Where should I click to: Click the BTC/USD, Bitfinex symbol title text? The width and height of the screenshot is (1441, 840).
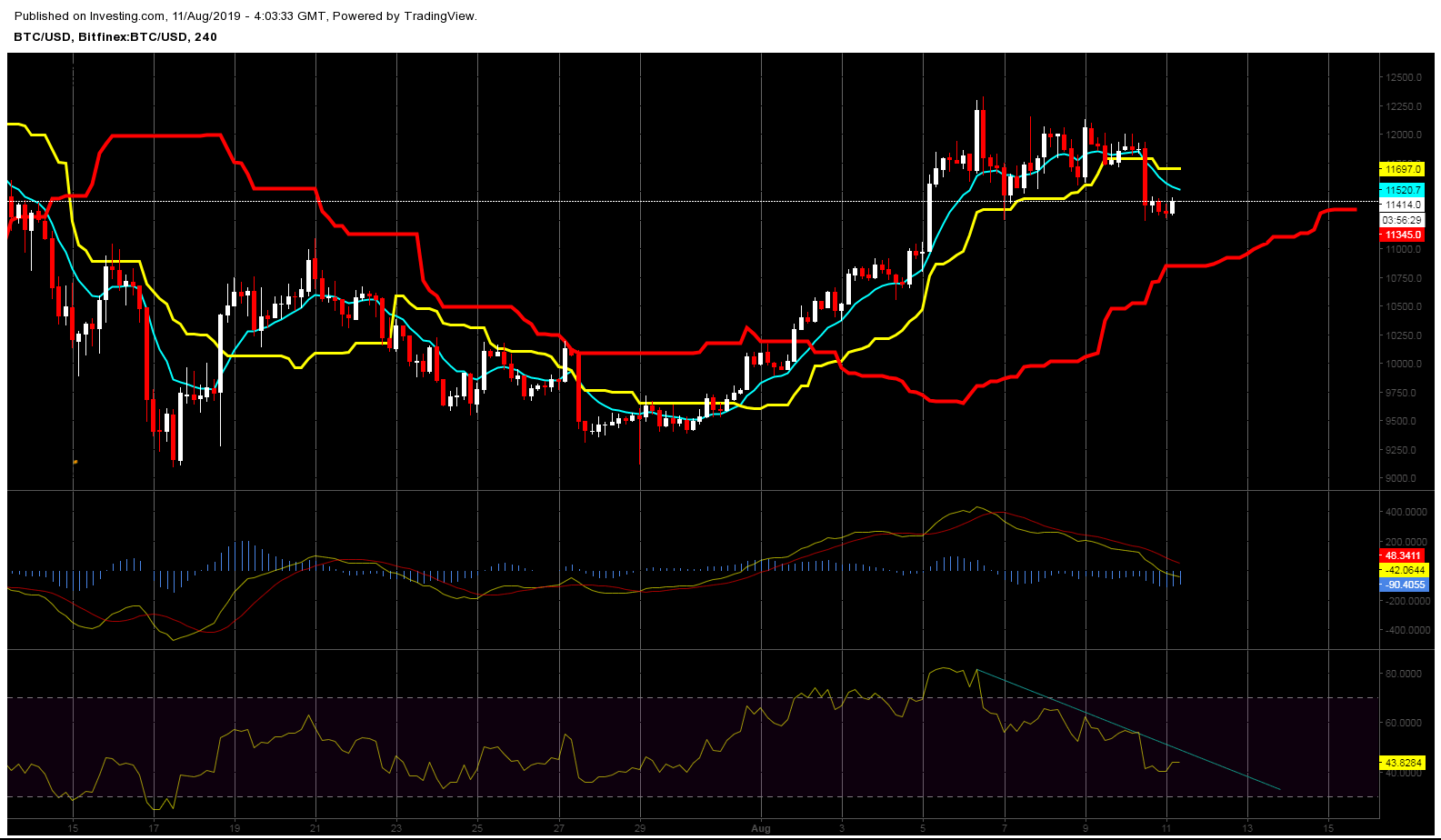pyautogui.click(x=115, y=36)
